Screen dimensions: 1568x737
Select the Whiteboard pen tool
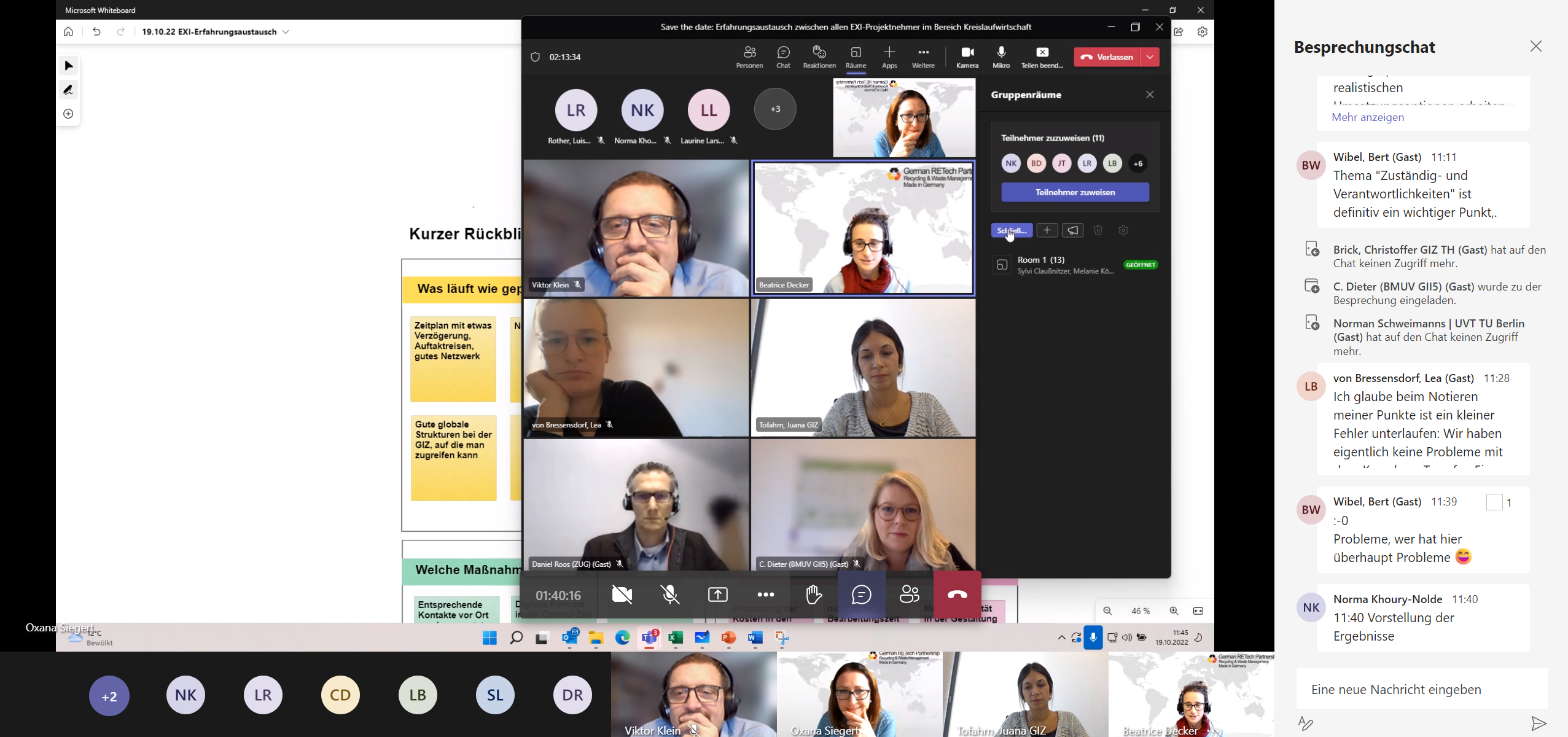point(69,90)
